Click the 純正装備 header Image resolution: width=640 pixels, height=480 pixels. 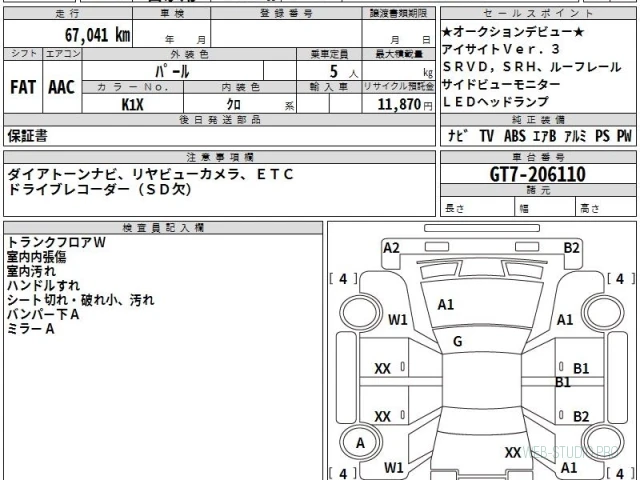pos(538,120)
